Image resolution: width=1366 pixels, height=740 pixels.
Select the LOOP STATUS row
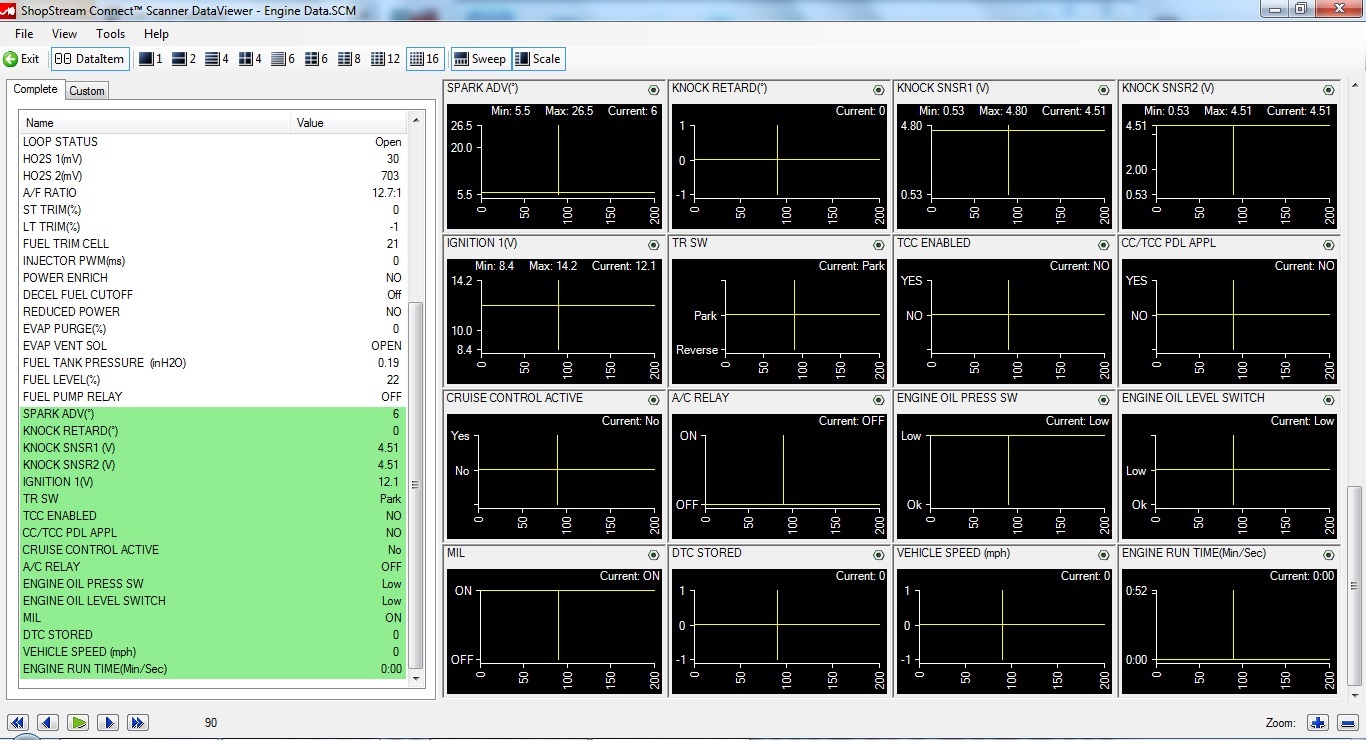point(213,142)
